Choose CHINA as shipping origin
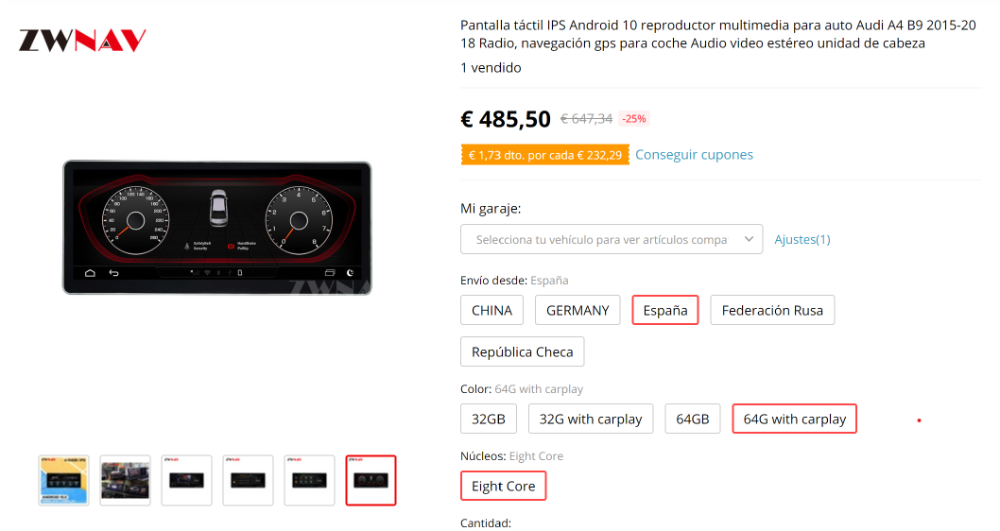The width and height of the screenshot is (1000, 531). click(492, 310)
